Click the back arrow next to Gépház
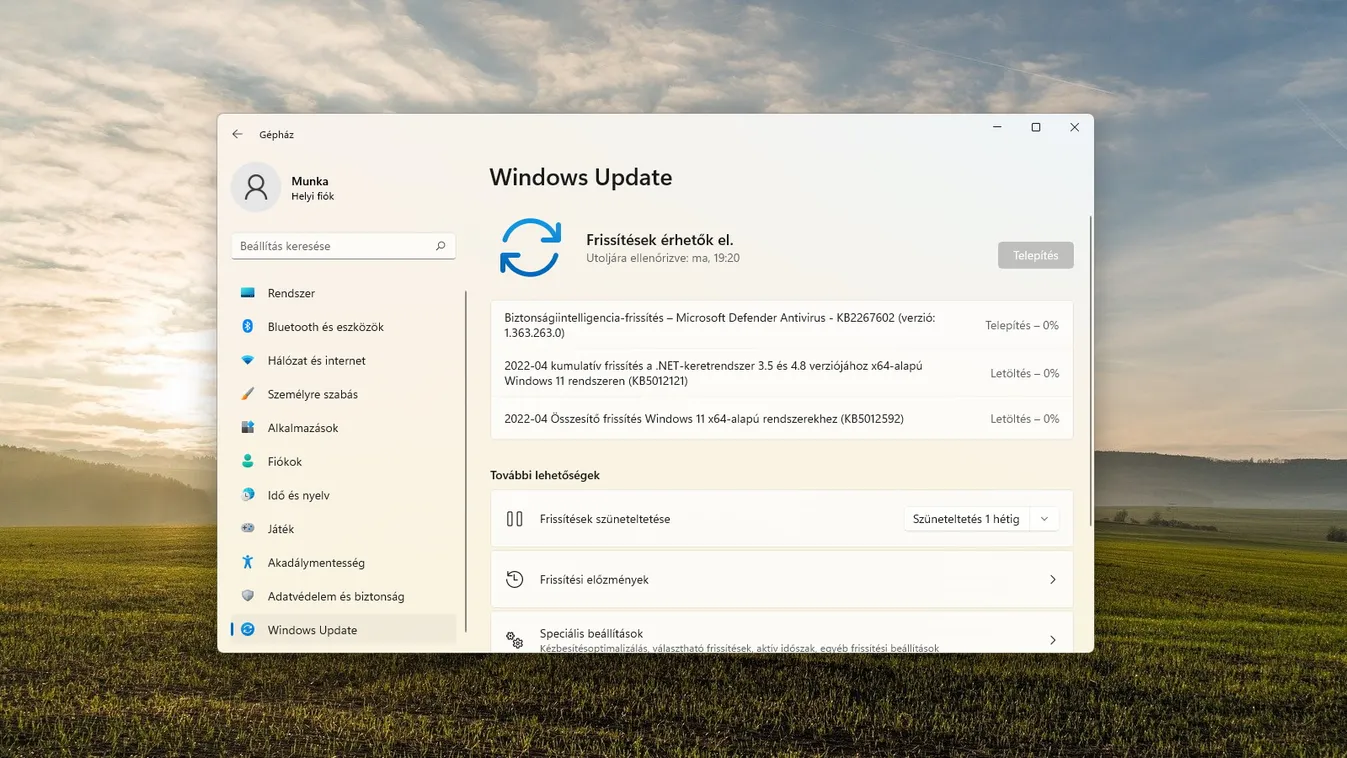Image resolution: width=1347 pixels, height=758 pixels. click(x=237, y=134)
